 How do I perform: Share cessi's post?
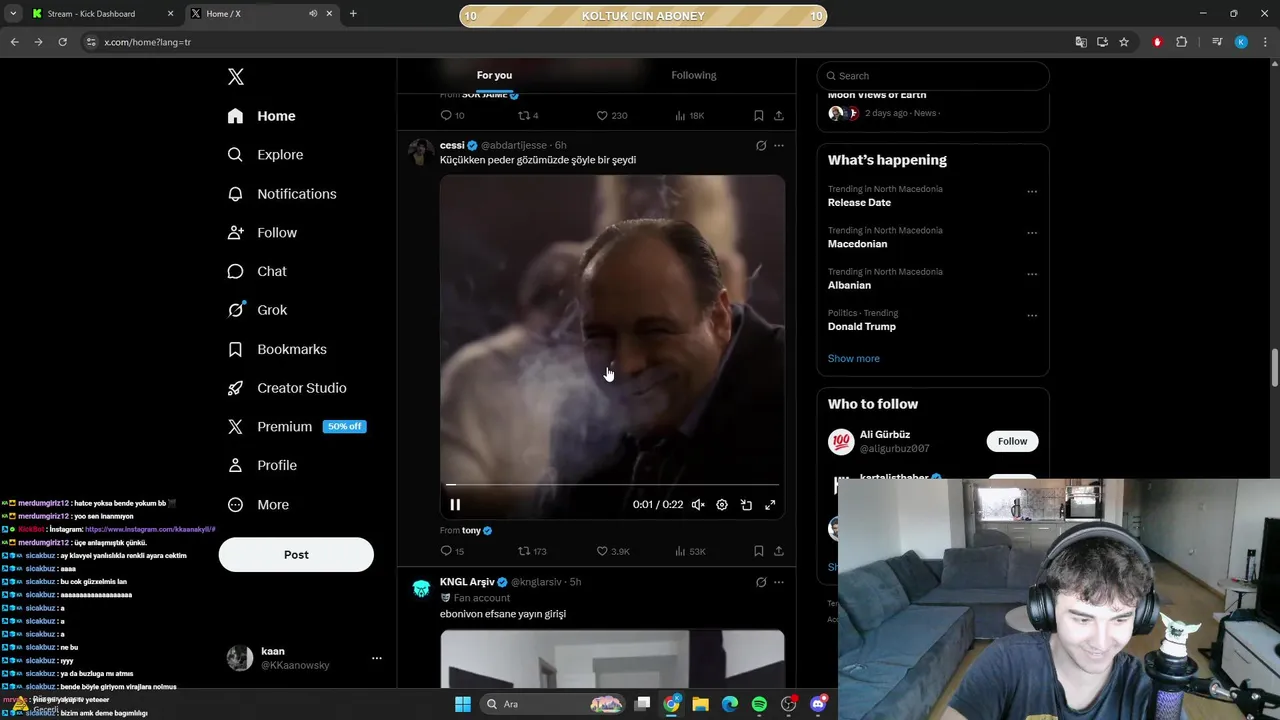click(x=779, y=551)
